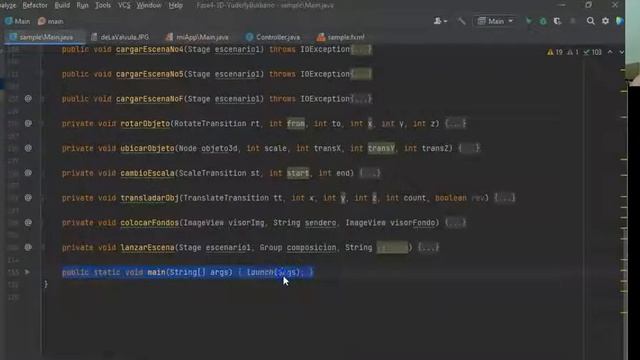Expand folded body of cambioEscala
This screenshot has width=640, height=360.
[x=370, y=173]
